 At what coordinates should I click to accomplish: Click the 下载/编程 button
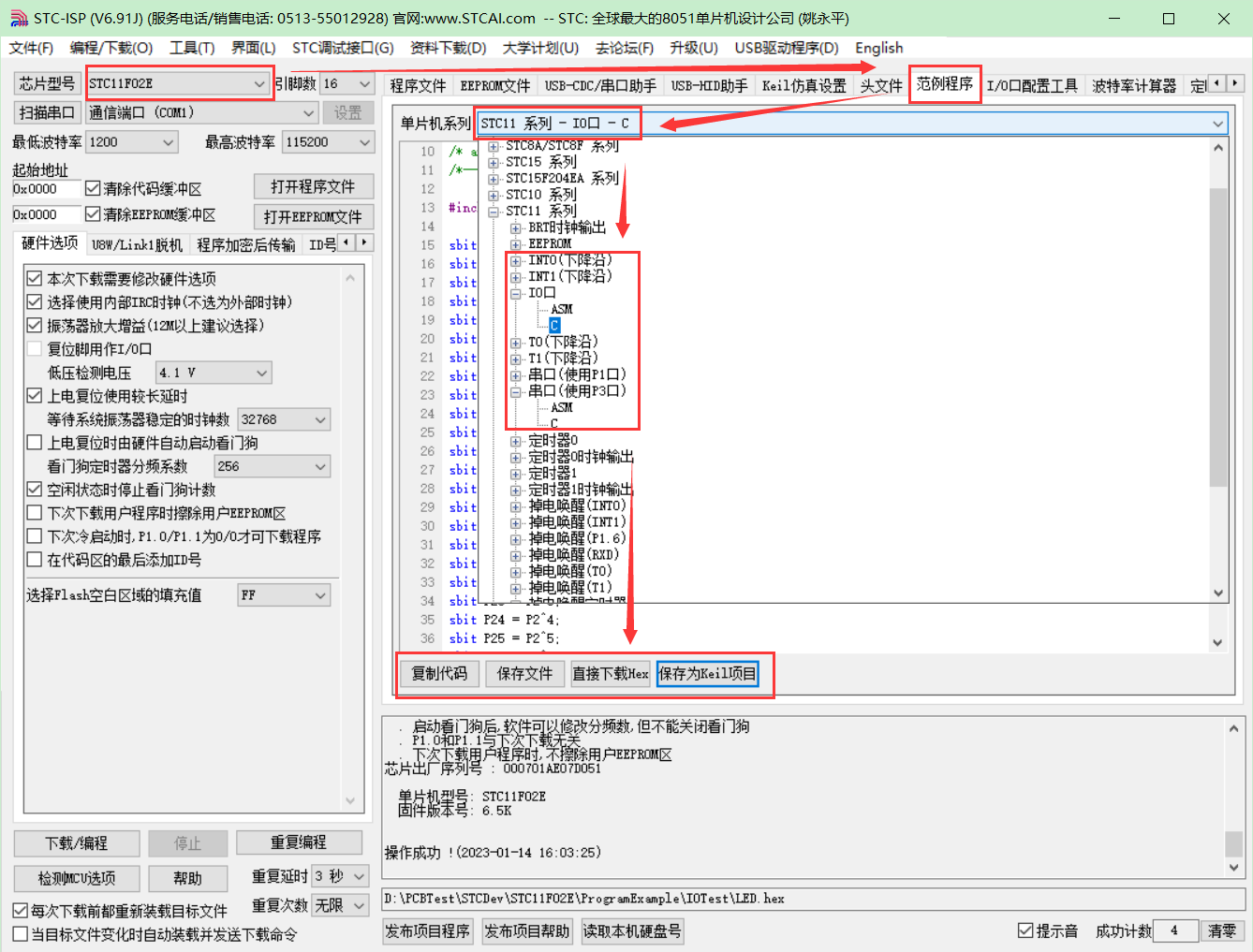(x=77, y=843)
